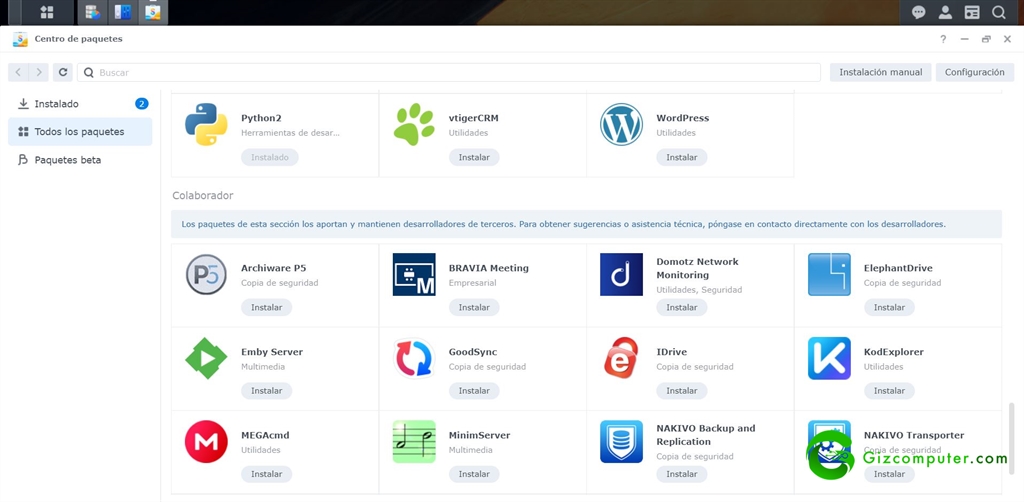Click the help question mark icon
The width and height of the screenshot is (1024, 502).
[x=943, y=39]
